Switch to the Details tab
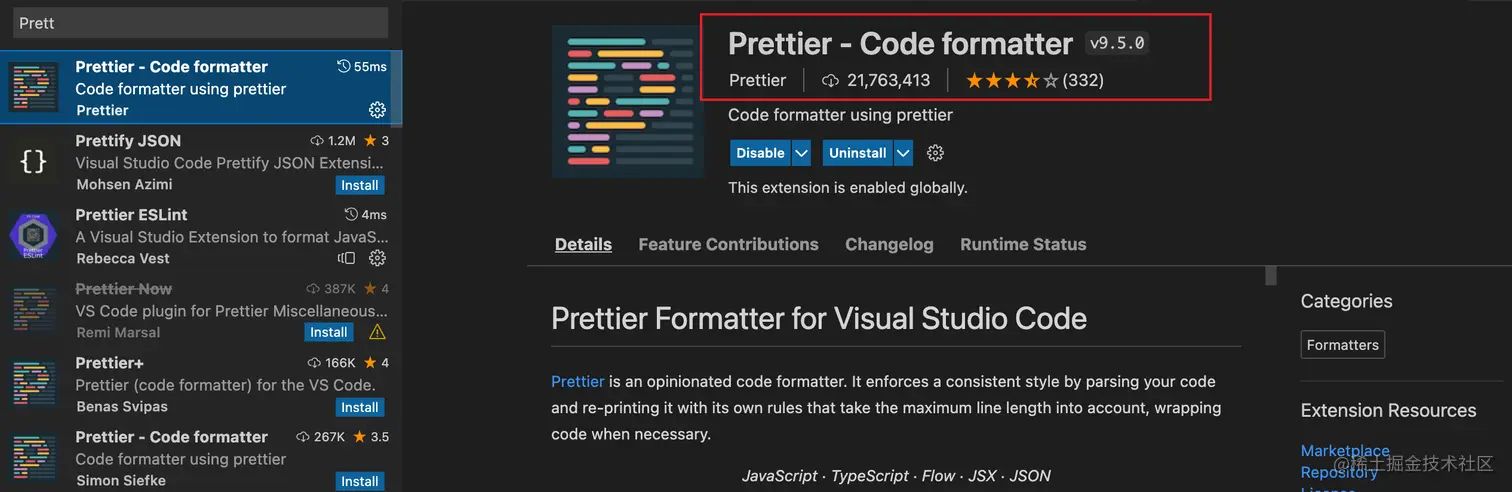 pos(583,244)
